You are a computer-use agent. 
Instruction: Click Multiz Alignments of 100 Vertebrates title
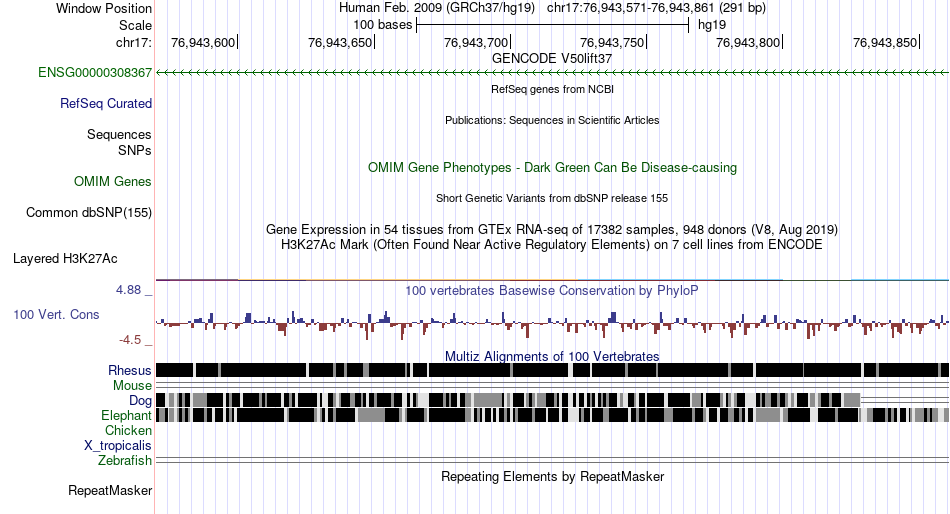(x=552, y=356)
